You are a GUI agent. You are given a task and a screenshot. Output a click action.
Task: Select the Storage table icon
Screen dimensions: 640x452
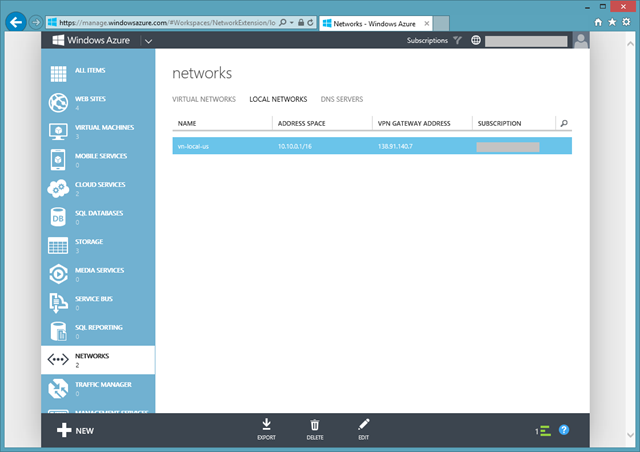tap(58, 245)
